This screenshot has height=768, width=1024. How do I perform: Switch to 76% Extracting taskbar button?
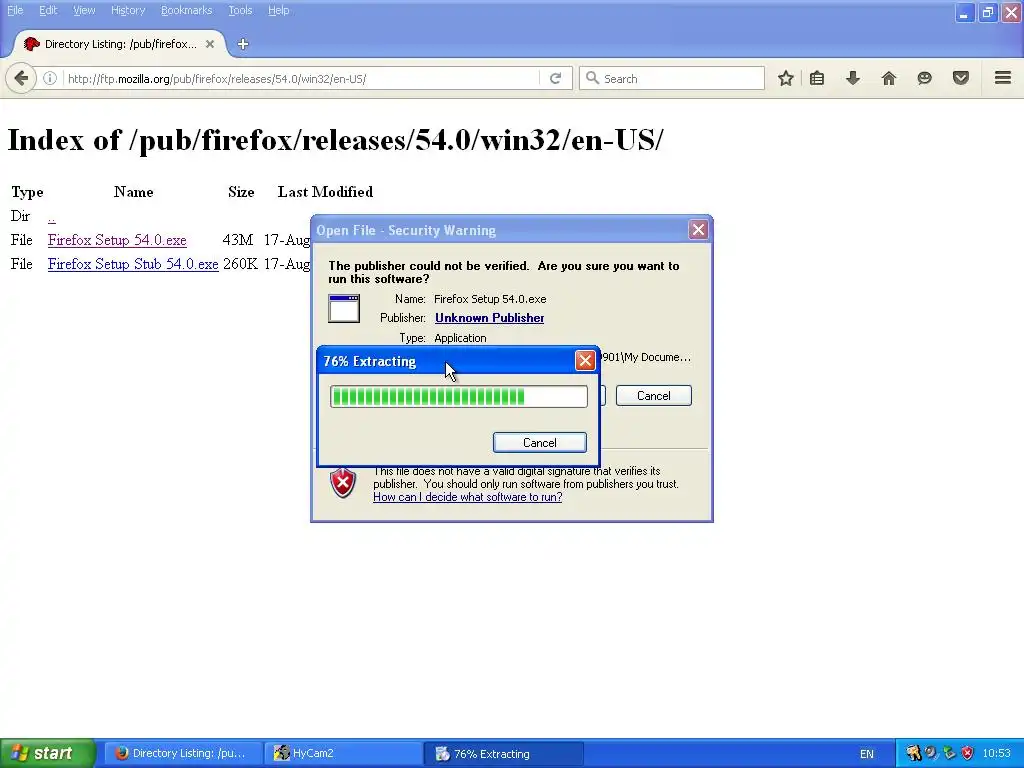tap(503, 753)
